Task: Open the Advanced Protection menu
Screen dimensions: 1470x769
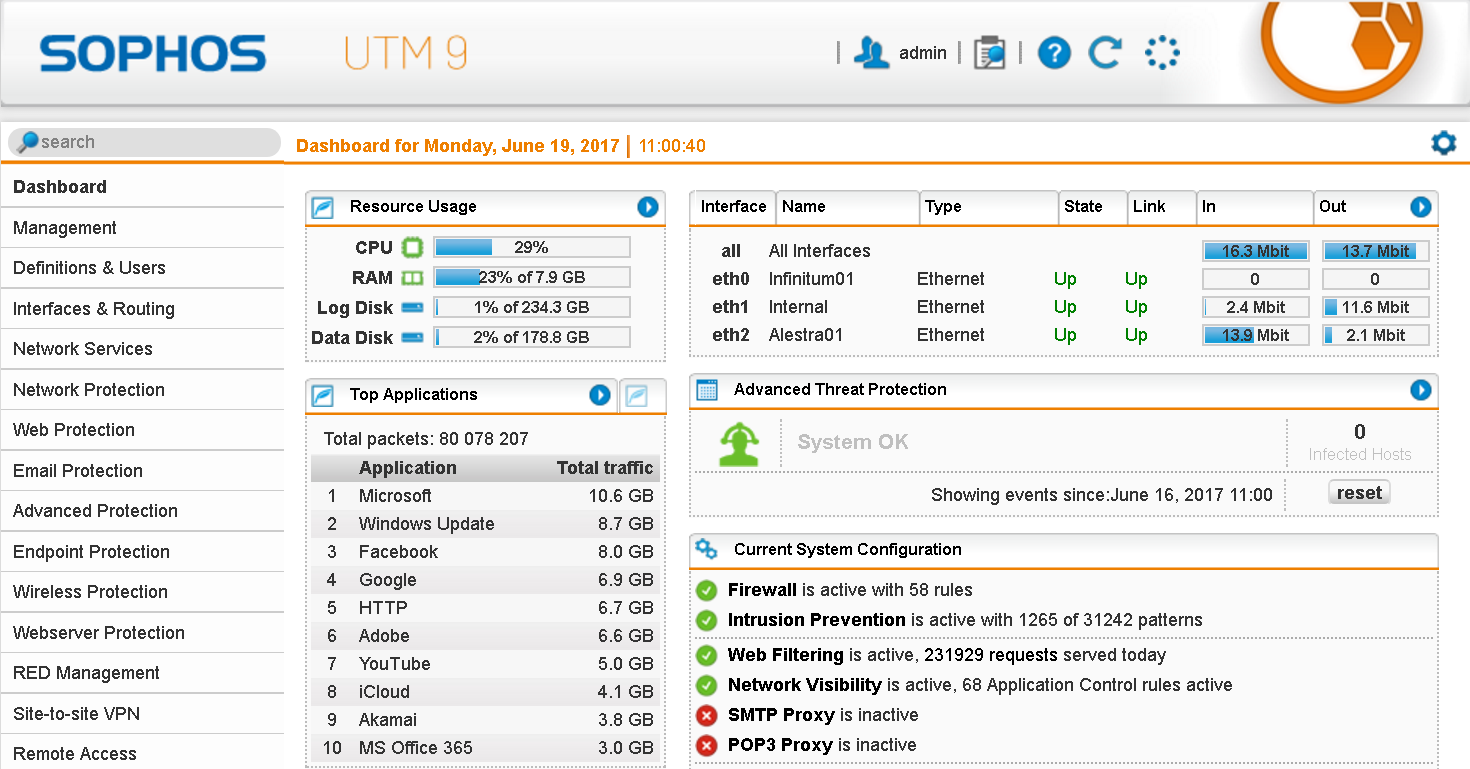Action: (142, 511)
